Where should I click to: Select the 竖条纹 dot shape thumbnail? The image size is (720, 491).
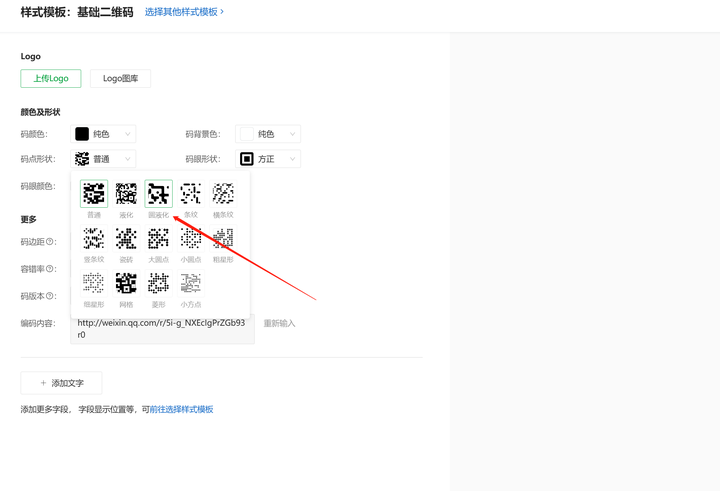[94, 238]
